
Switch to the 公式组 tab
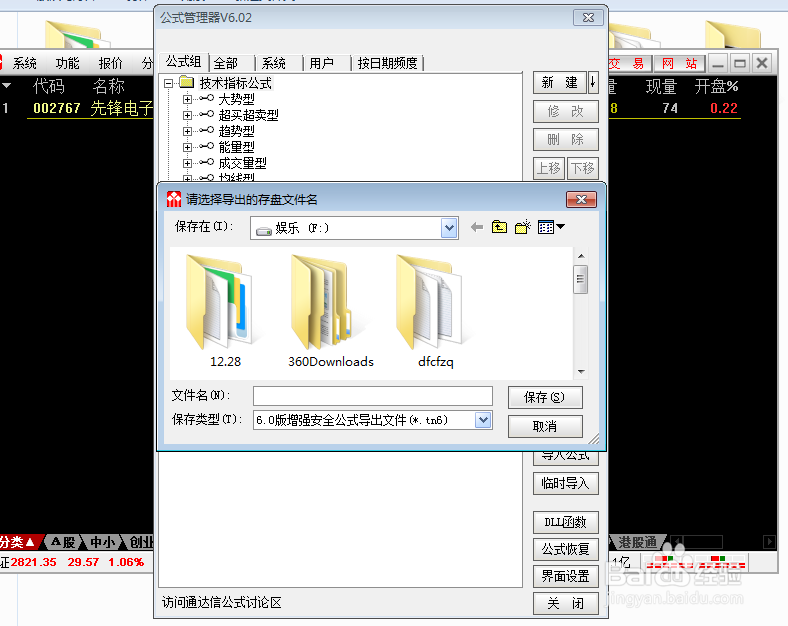[x=183, y=62]
